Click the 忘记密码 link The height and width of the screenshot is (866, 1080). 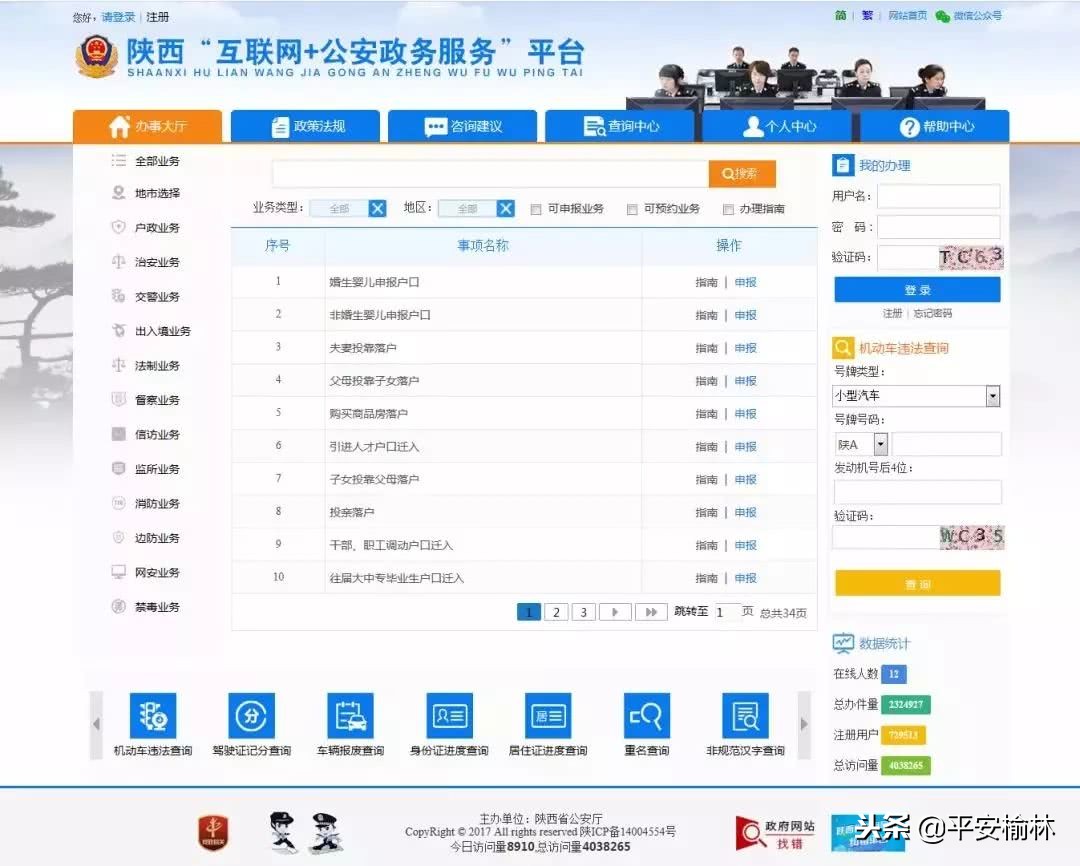[x=933, y=313]
